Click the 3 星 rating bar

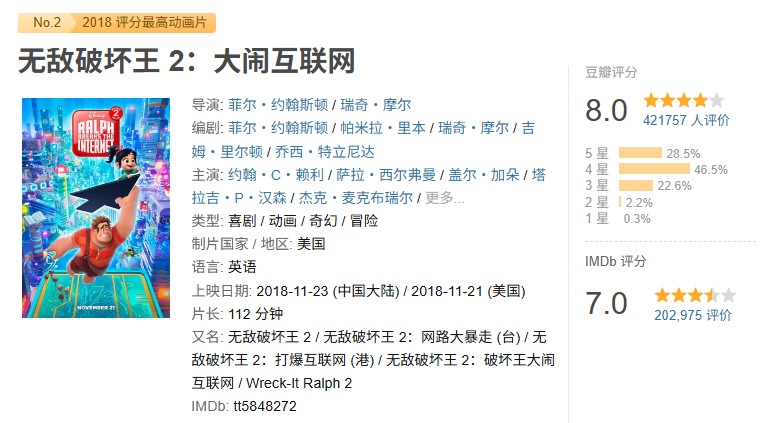click(x=636, y=185)
